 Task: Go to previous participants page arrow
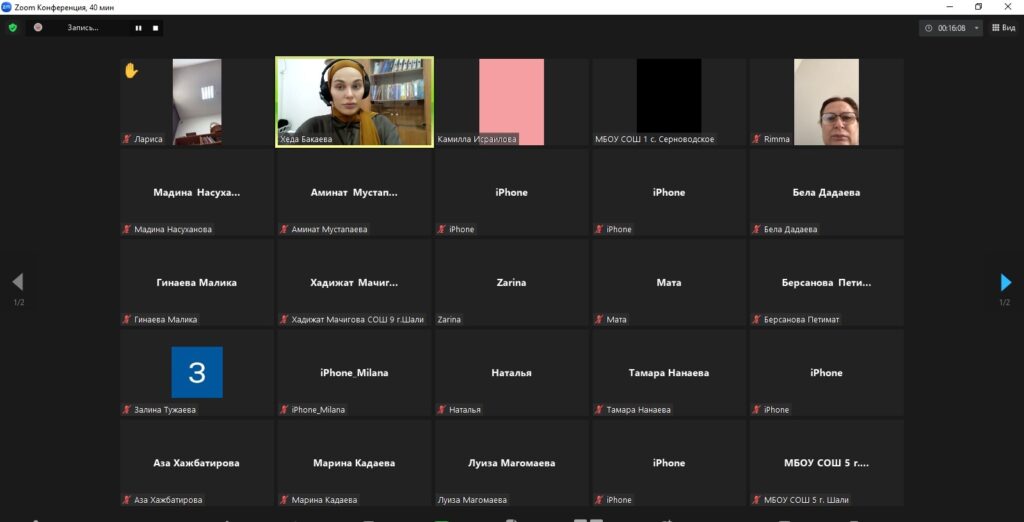(18, 282)
